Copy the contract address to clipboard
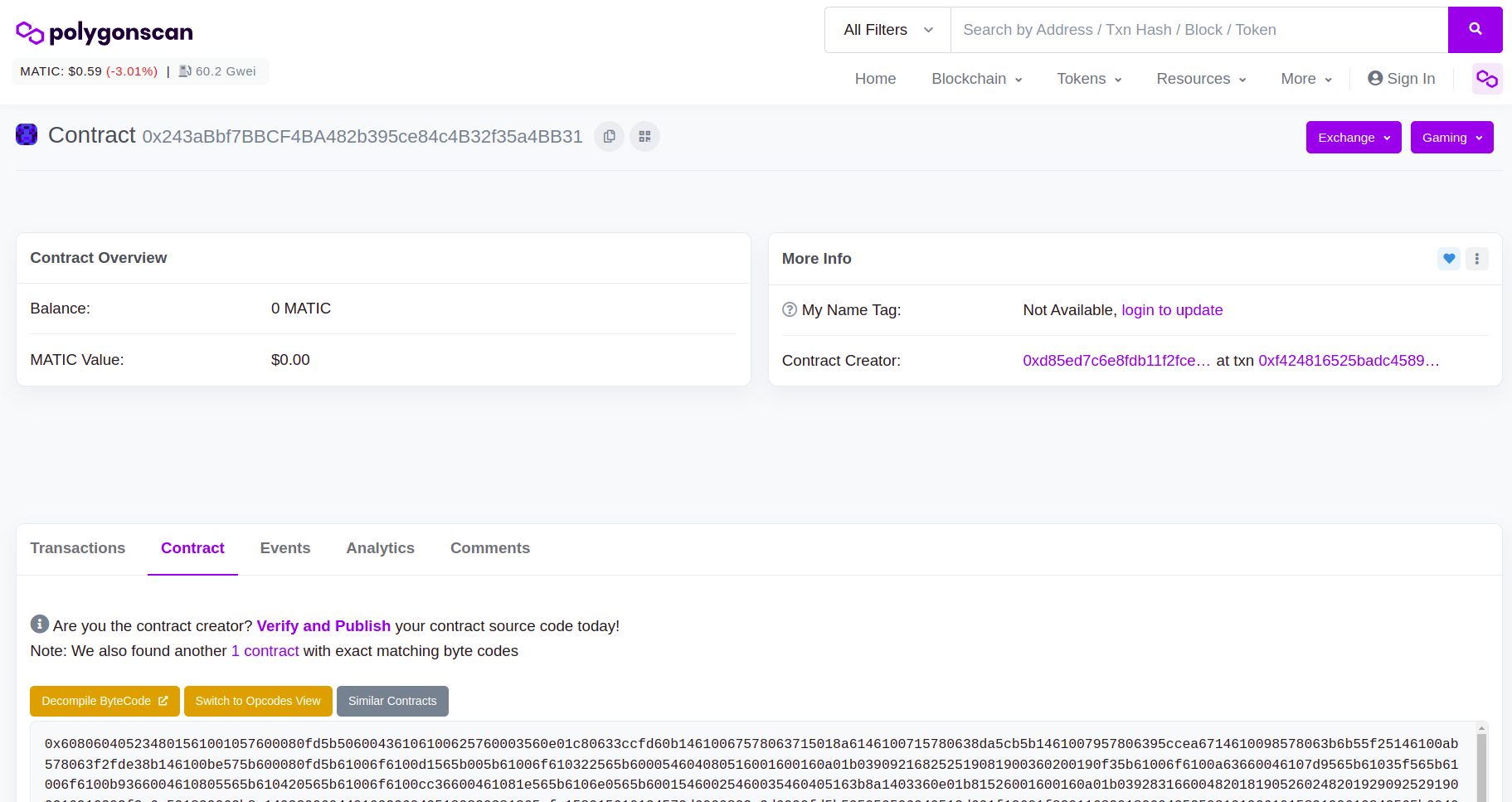 point(609,137)
